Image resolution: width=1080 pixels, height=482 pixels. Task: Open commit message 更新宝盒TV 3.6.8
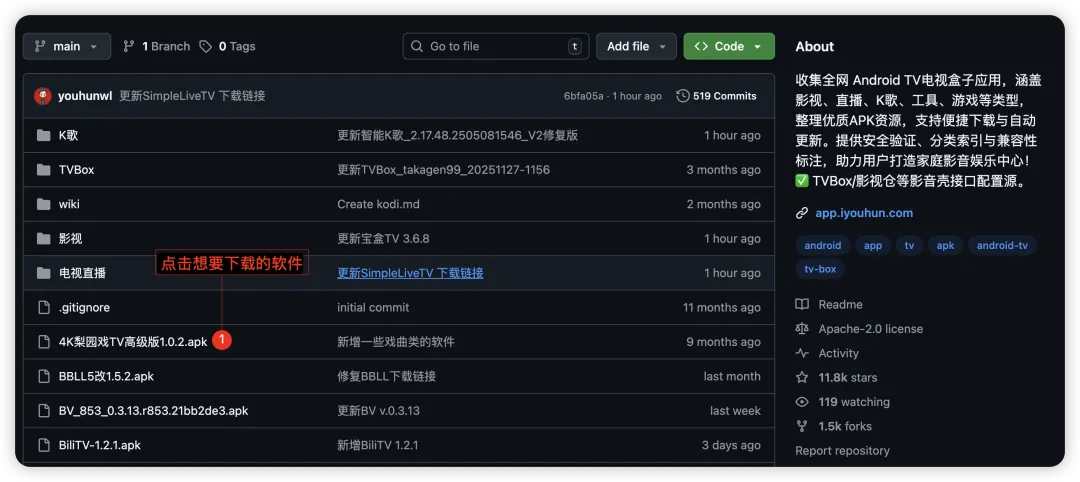[383, 239]
